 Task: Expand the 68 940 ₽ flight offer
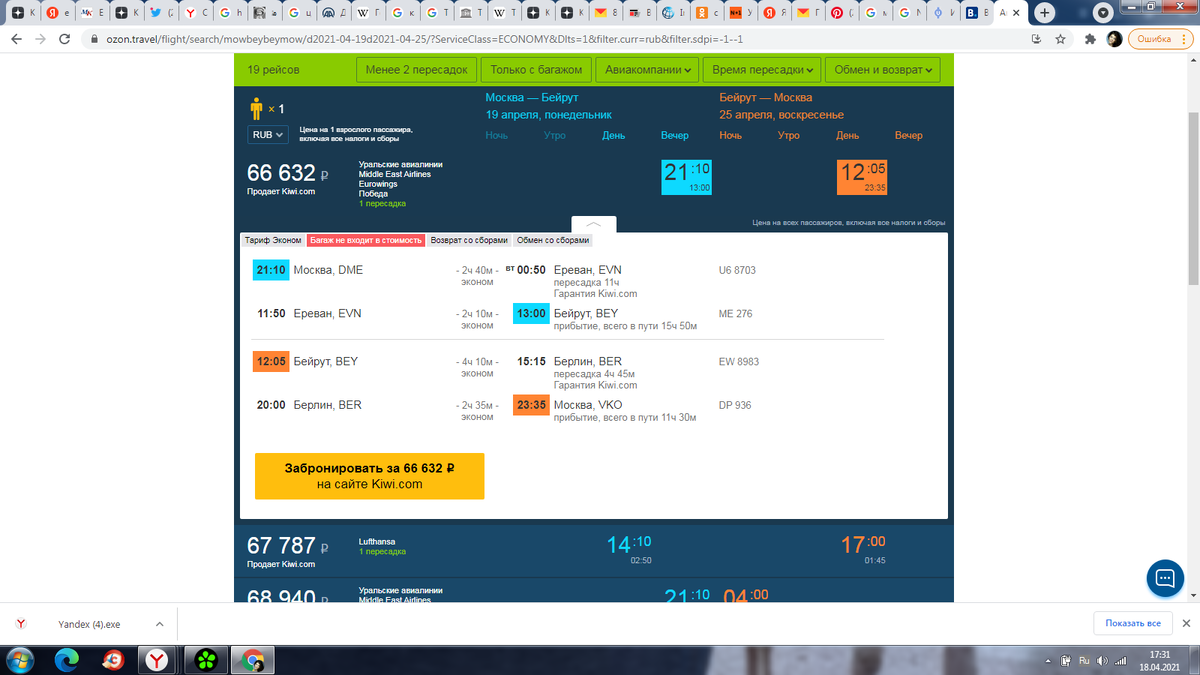pyautogui.click(x=594, y=592)
